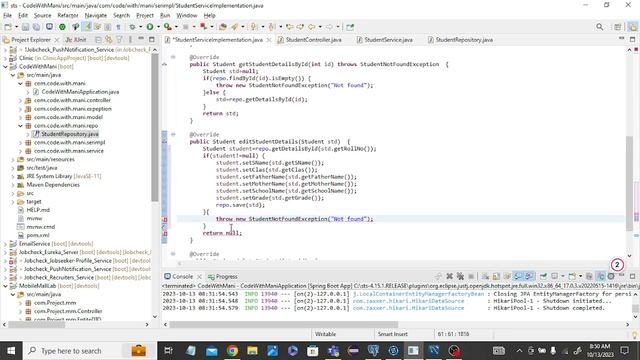Open the Windows Start menu
The height and width of the screenshot is (360, 640).
(x=11, y=351)
